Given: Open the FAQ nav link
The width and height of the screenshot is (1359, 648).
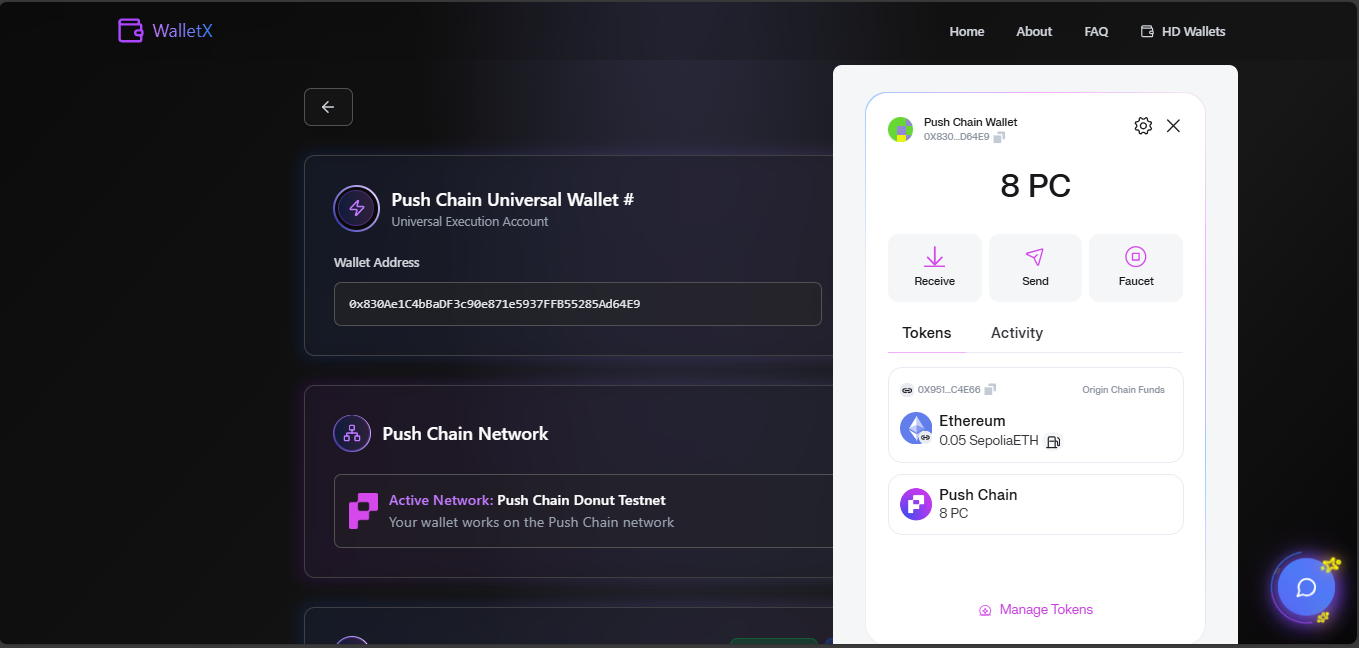Looking at the screenshot, I should click(1096, 32).
